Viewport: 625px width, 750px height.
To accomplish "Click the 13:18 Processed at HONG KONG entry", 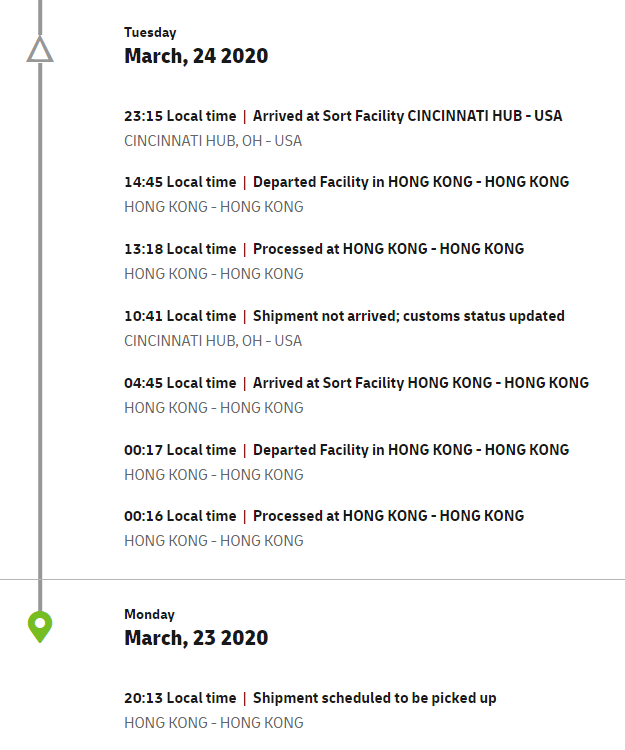I will (388, 249).
